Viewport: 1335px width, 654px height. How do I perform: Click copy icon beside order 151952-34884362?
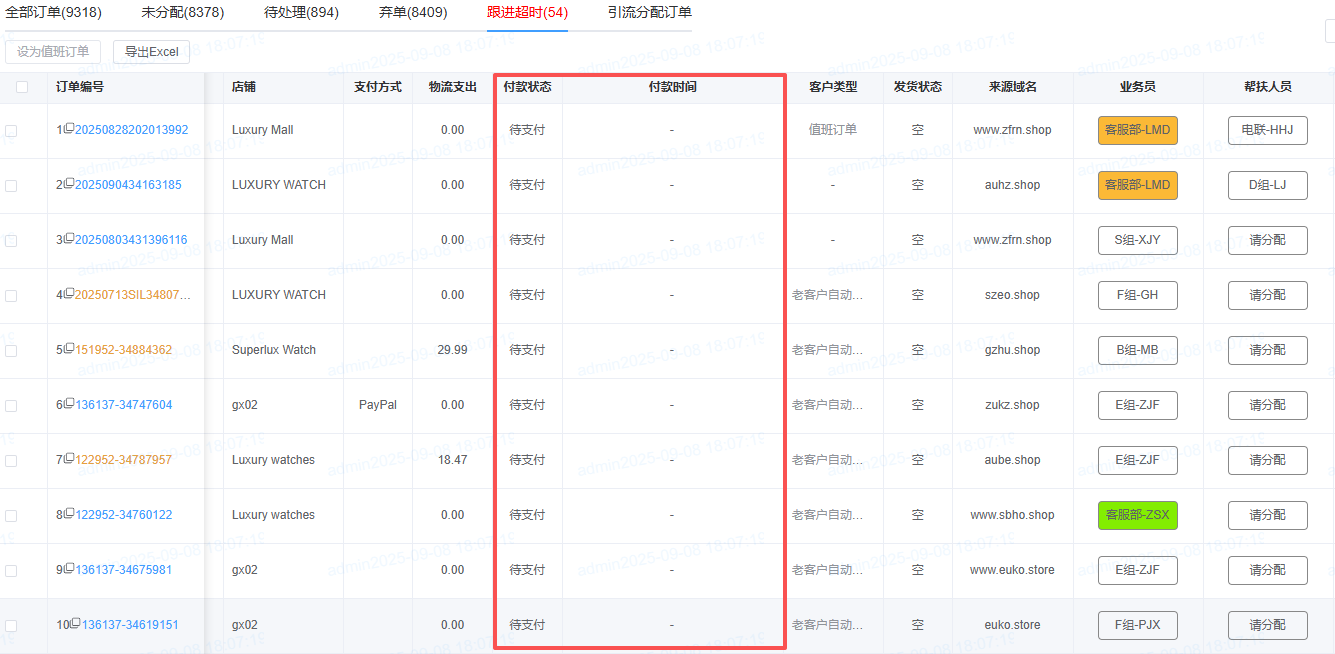coord(69,349)
